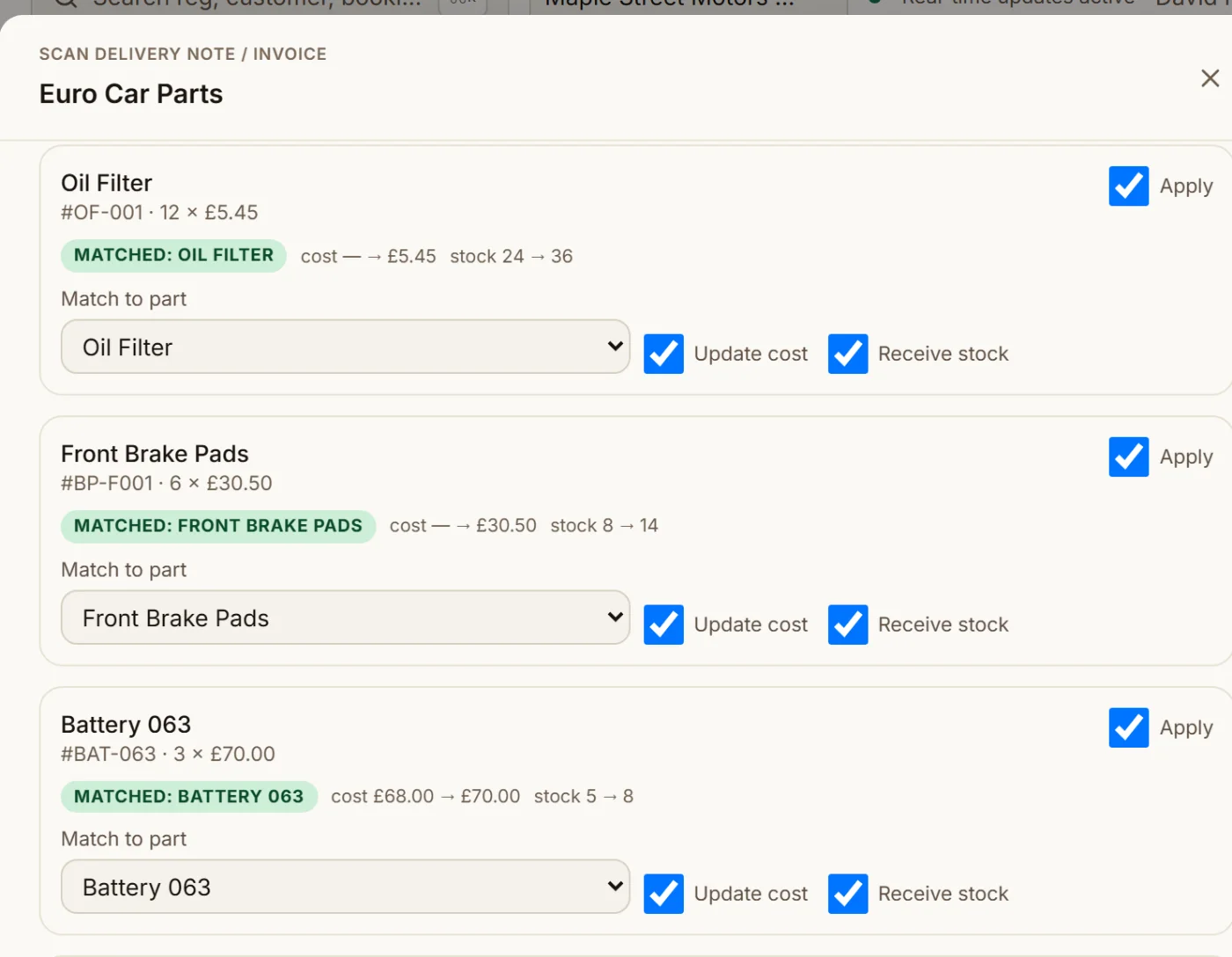Uncheck Apply for Front Brake Pads

[x=1128, y=457]
